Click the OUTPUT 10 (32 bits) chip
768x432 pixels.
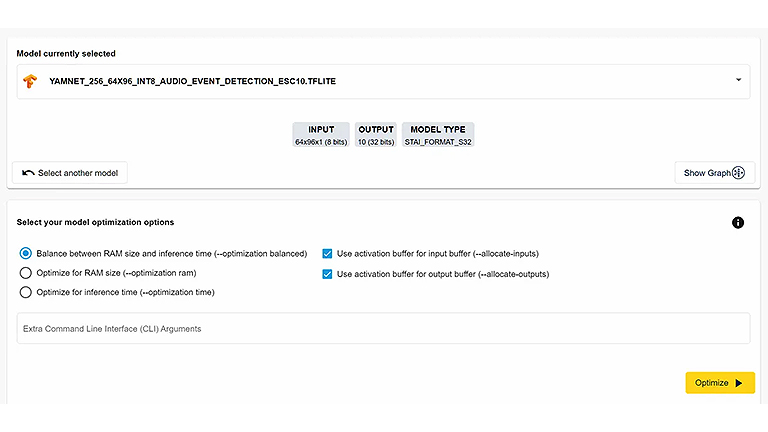pyautogui.click(x=376, y=136)
